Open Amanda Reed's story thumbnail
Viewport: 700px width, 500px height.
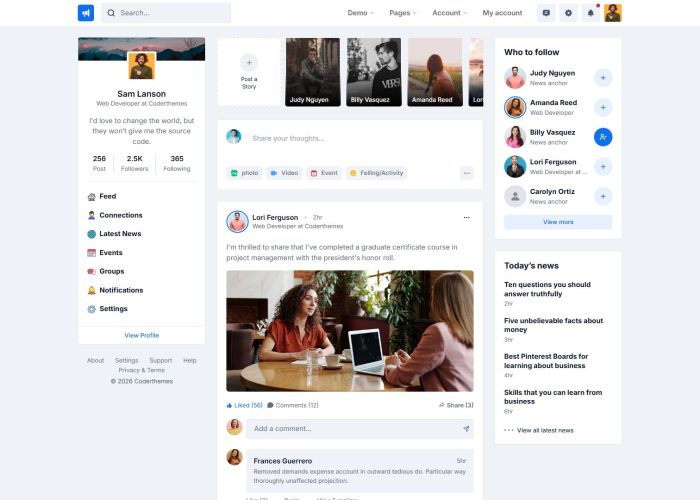point(435,72)
